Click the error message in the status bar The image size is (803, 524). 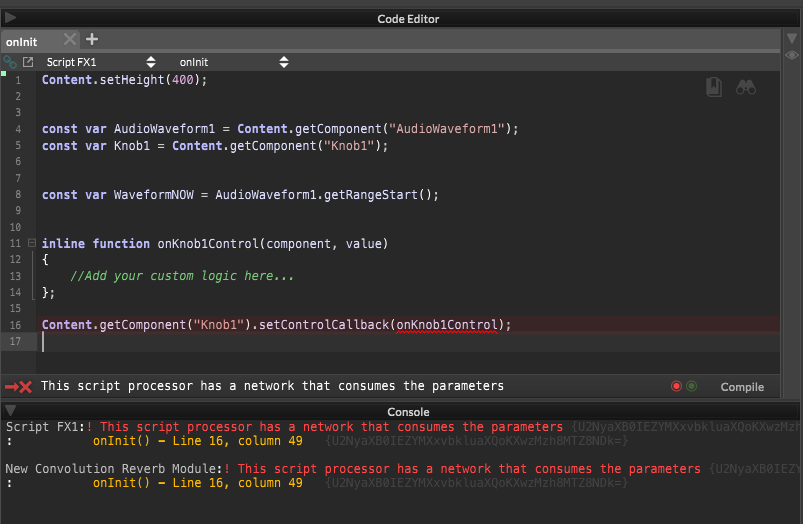(272, 386)
